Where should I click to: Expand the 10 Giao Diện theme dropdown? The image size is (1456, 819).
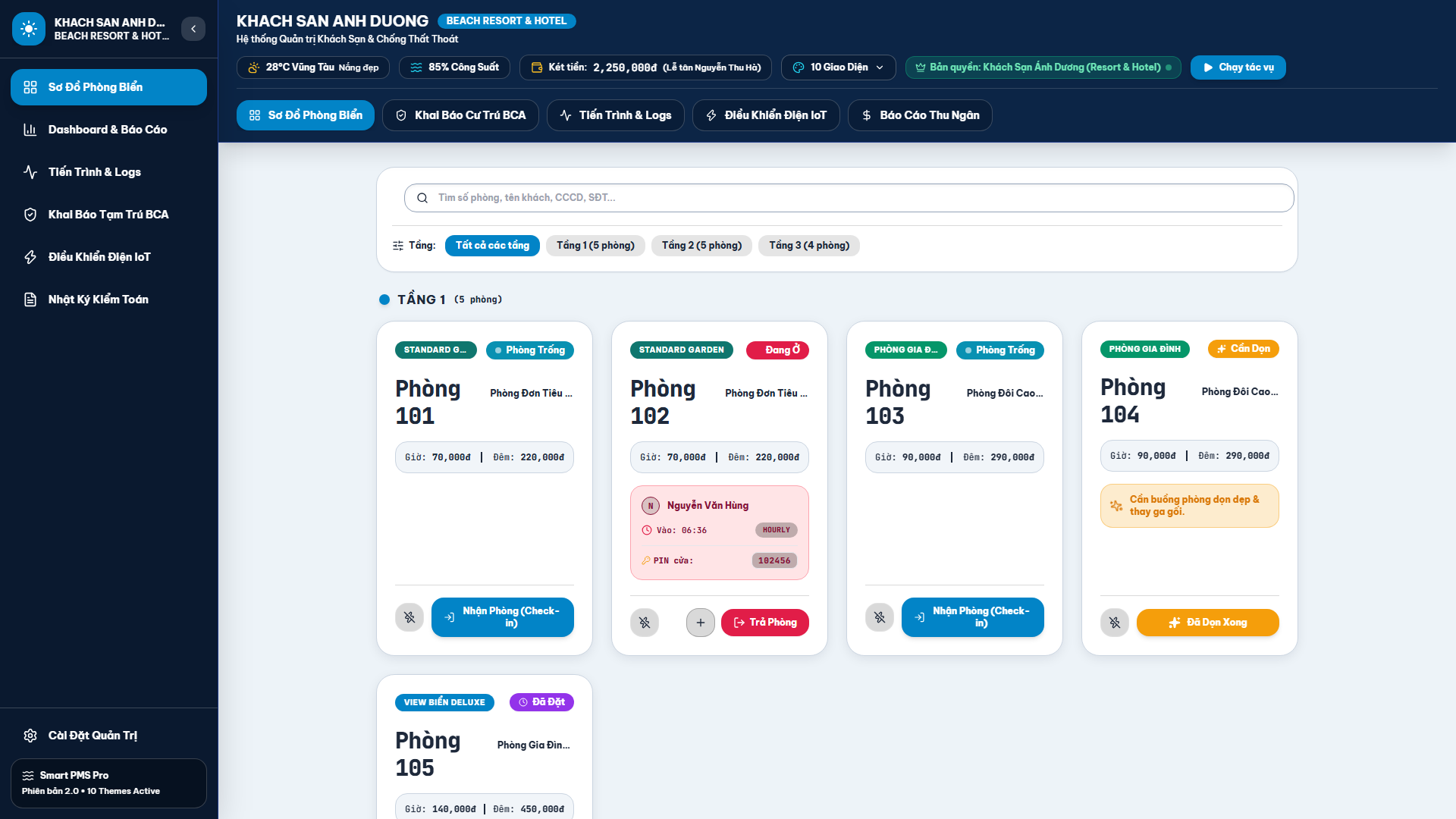coord(839,67)
